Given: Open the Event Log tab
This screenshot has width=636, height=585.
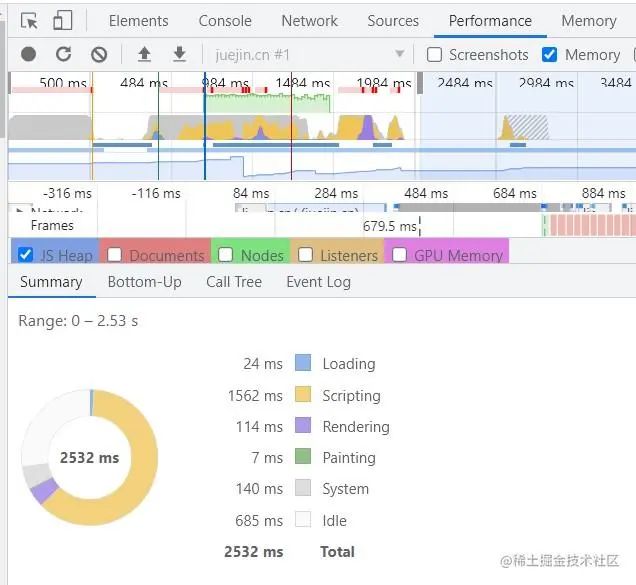Looking at the screenshot, I should (x=318, y=282).
